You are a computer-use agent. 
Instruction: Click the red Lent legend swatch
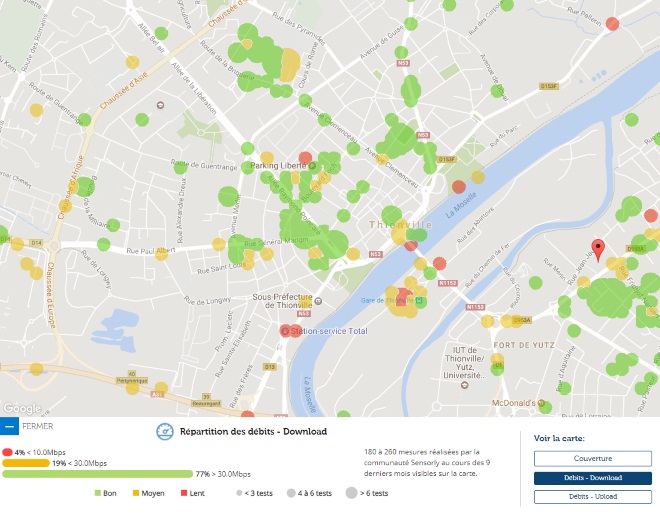184,493
